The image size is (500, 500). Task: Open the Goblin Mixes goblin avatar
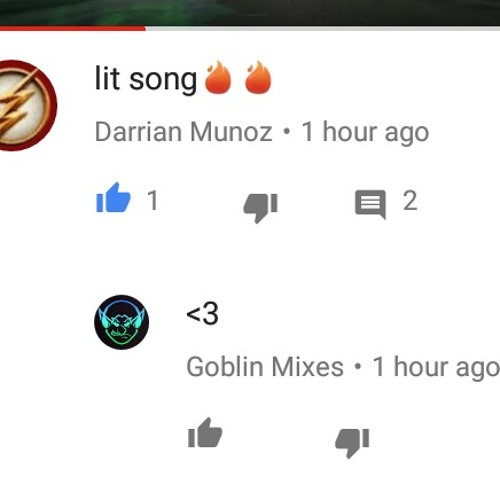click(122, 322)
